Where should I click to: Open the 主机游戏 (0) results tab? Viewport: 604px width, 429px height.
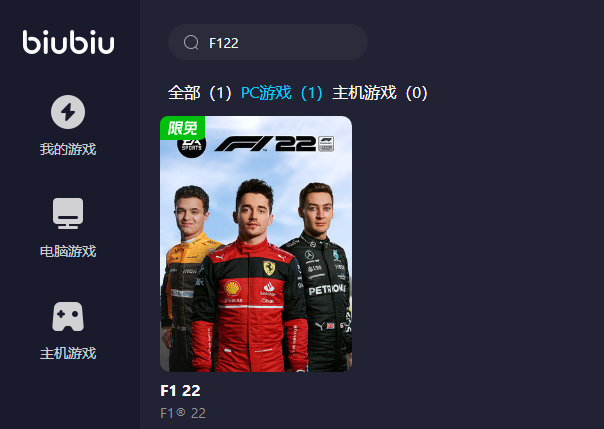(x=380, y=93)
